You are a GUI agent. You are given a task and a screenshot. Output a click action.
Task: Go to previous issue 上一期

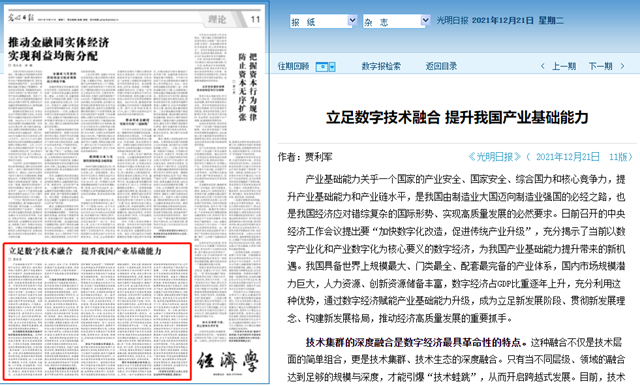(x=564, y=66)
